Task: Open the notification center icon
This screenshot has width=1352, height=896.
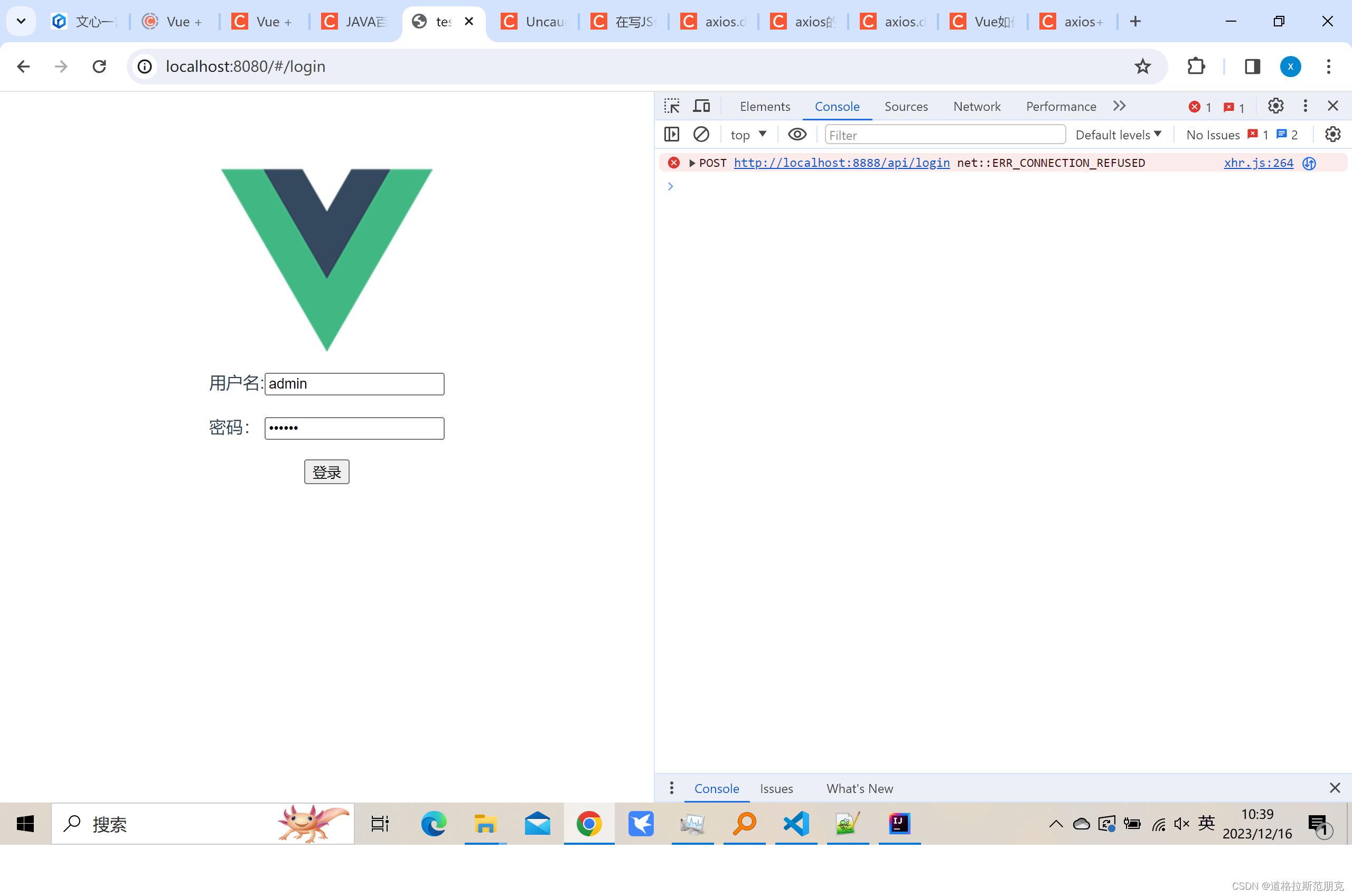Action: [x=1319, y=825]
